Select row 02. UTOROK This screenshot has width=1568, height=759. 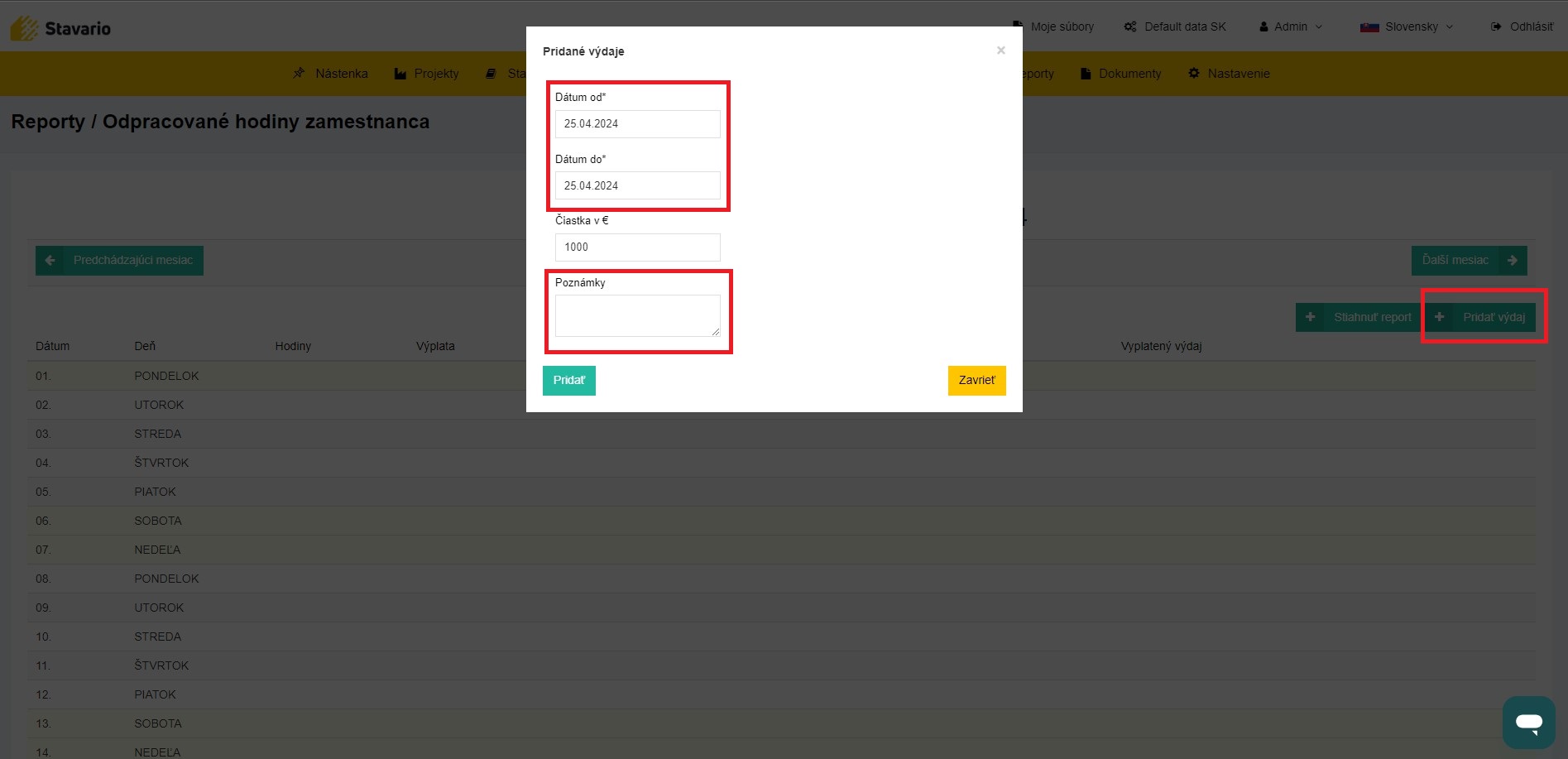(781, 405)
